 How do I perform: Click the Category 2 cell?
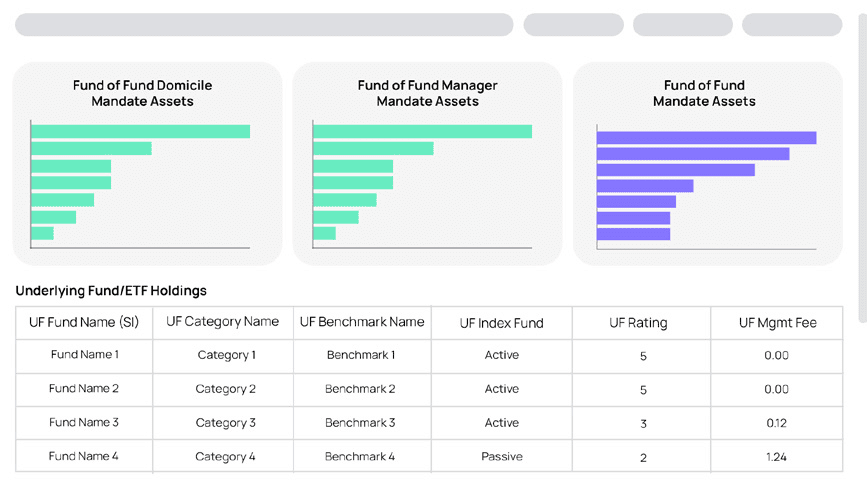tap(226, 389)
